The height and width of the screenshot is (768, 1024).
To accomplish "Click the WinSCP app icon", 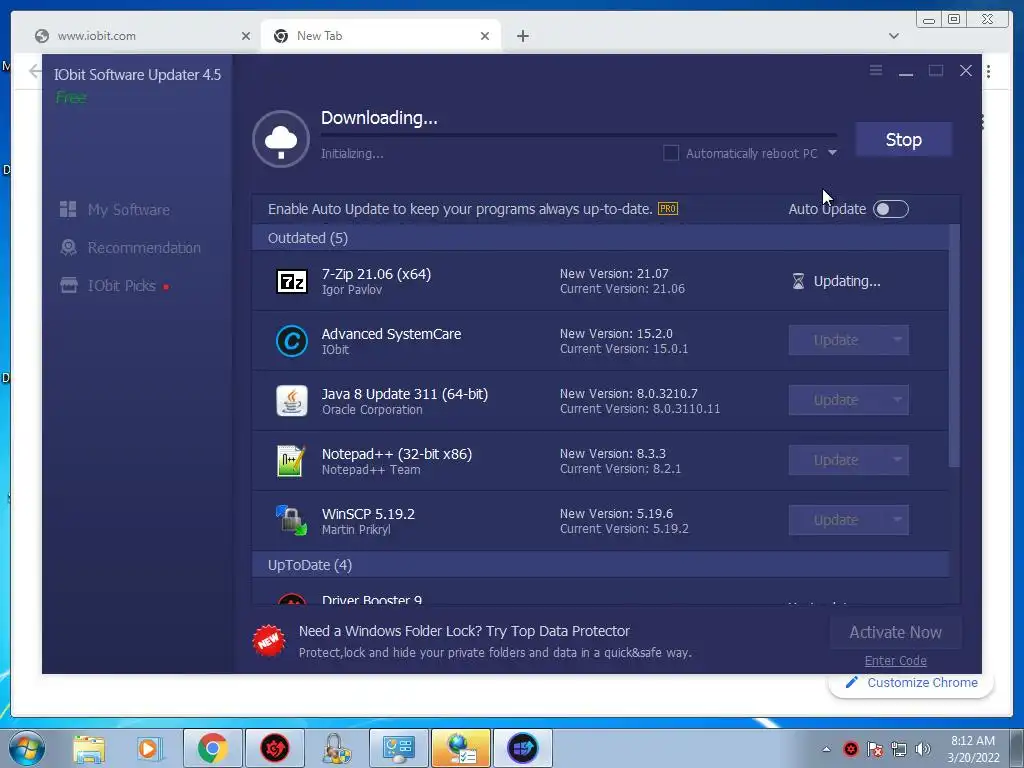I will point(291,520).
